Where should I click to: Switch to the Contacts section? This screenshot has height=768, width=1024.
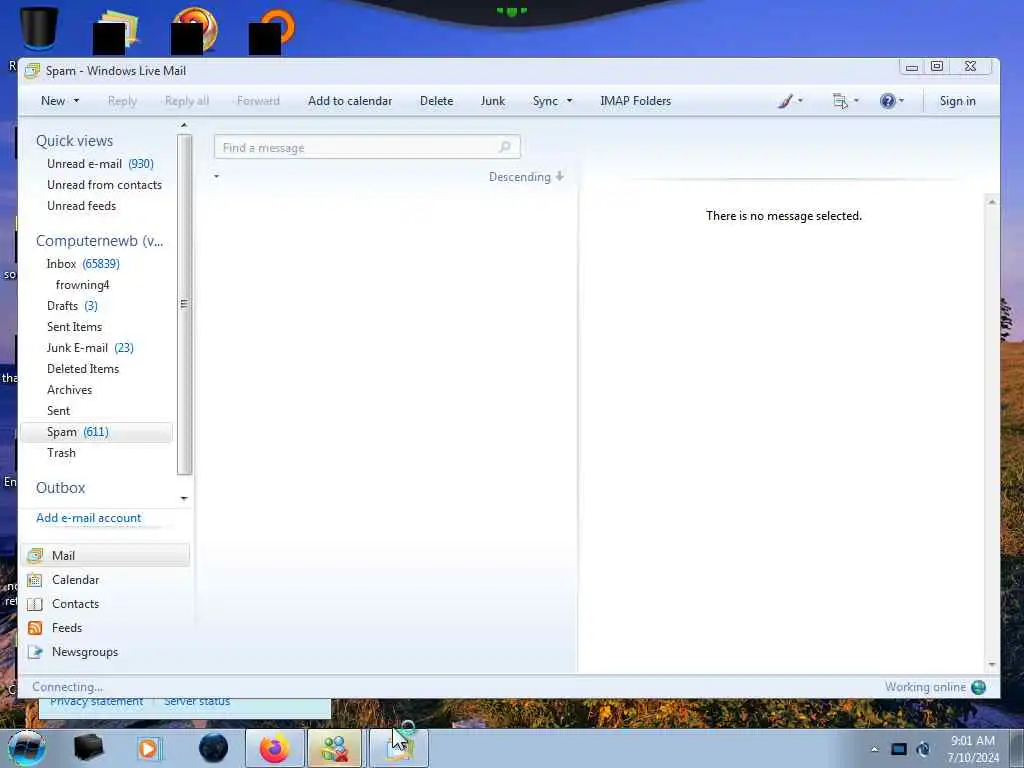[x=75, y=604]
